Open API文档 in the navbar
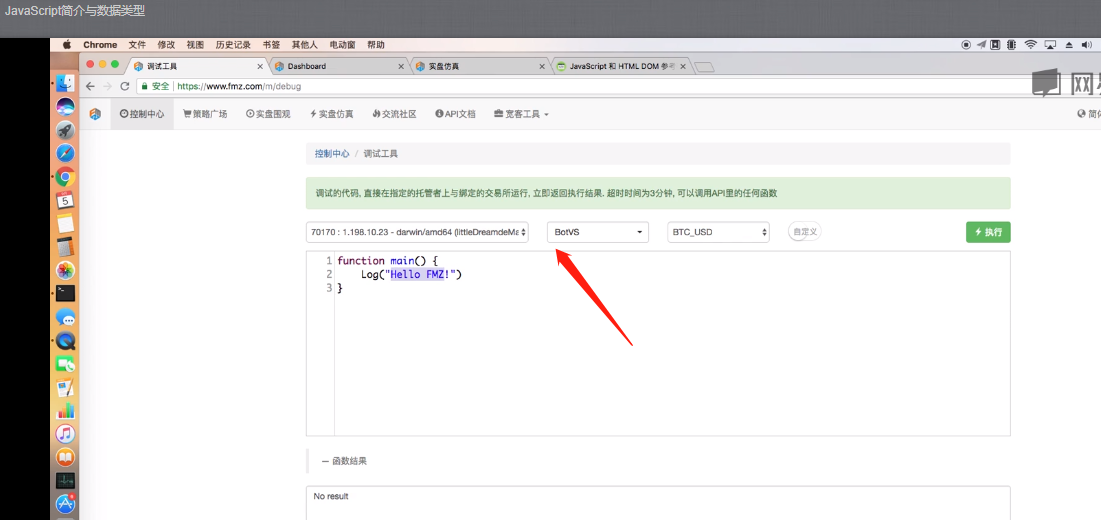1101x520 pixels. [x=455, y=114]
